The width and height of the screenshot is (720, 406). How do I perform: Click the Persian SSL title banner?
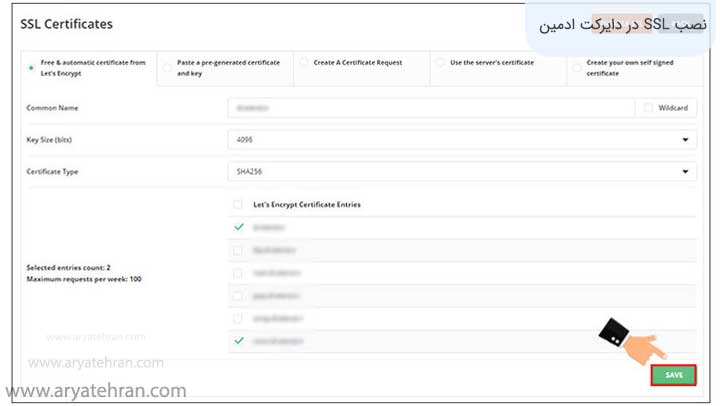tap(620, 24)
